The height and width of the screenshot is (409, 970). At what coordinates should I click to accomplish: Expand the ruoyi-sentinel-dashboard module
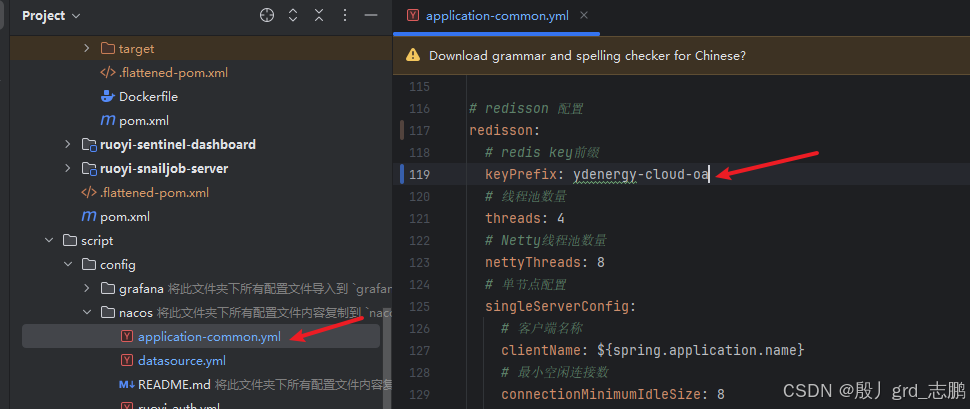coord(67,145)
